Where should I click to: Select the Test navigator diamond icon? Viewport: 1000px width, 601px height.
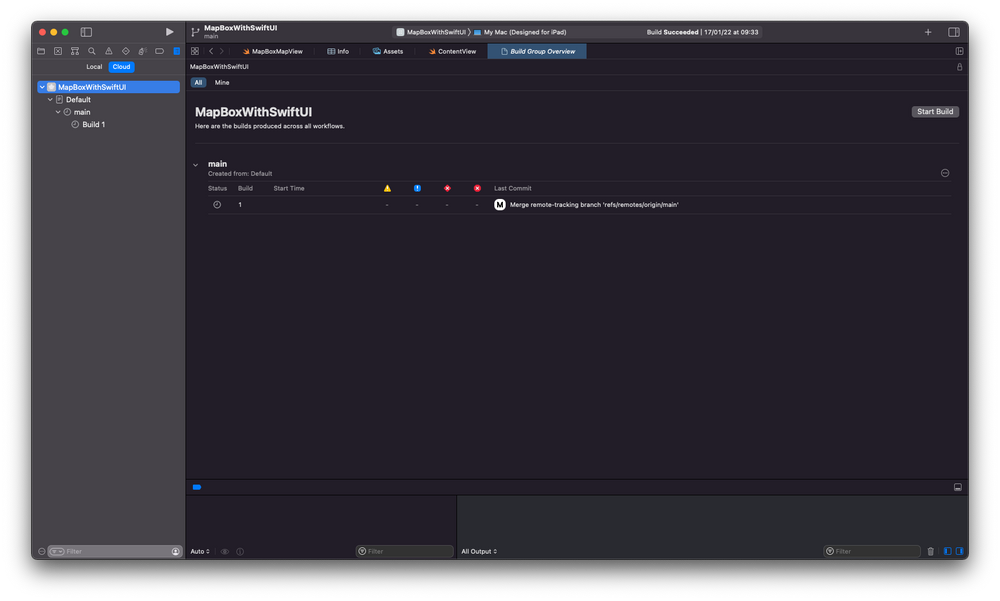point(125,51)
